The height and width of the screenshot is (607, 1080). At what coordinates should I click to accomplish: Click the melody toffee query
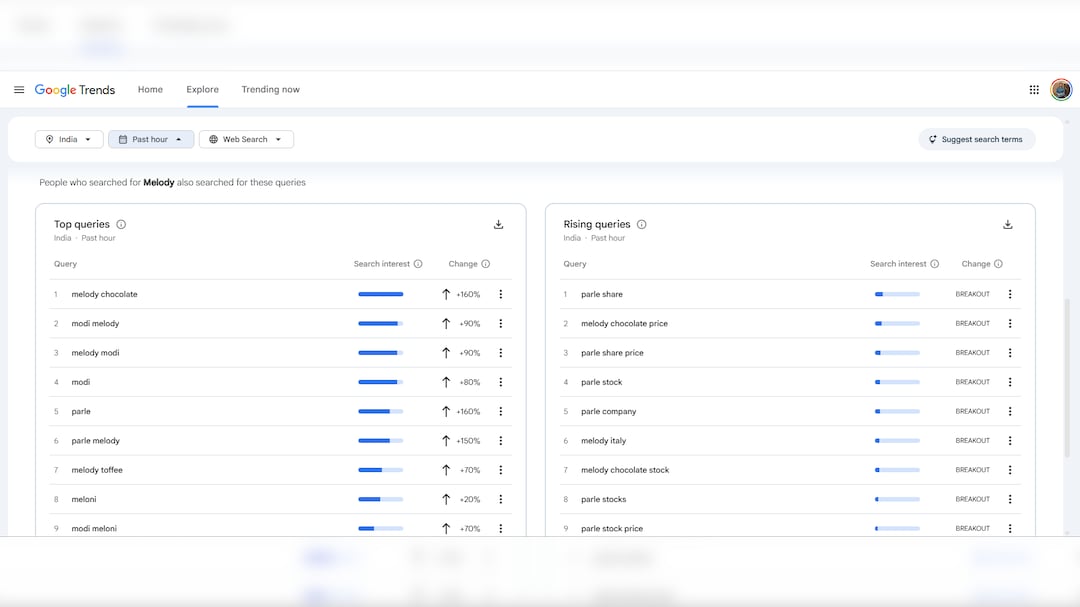click(x=97, y=470)
